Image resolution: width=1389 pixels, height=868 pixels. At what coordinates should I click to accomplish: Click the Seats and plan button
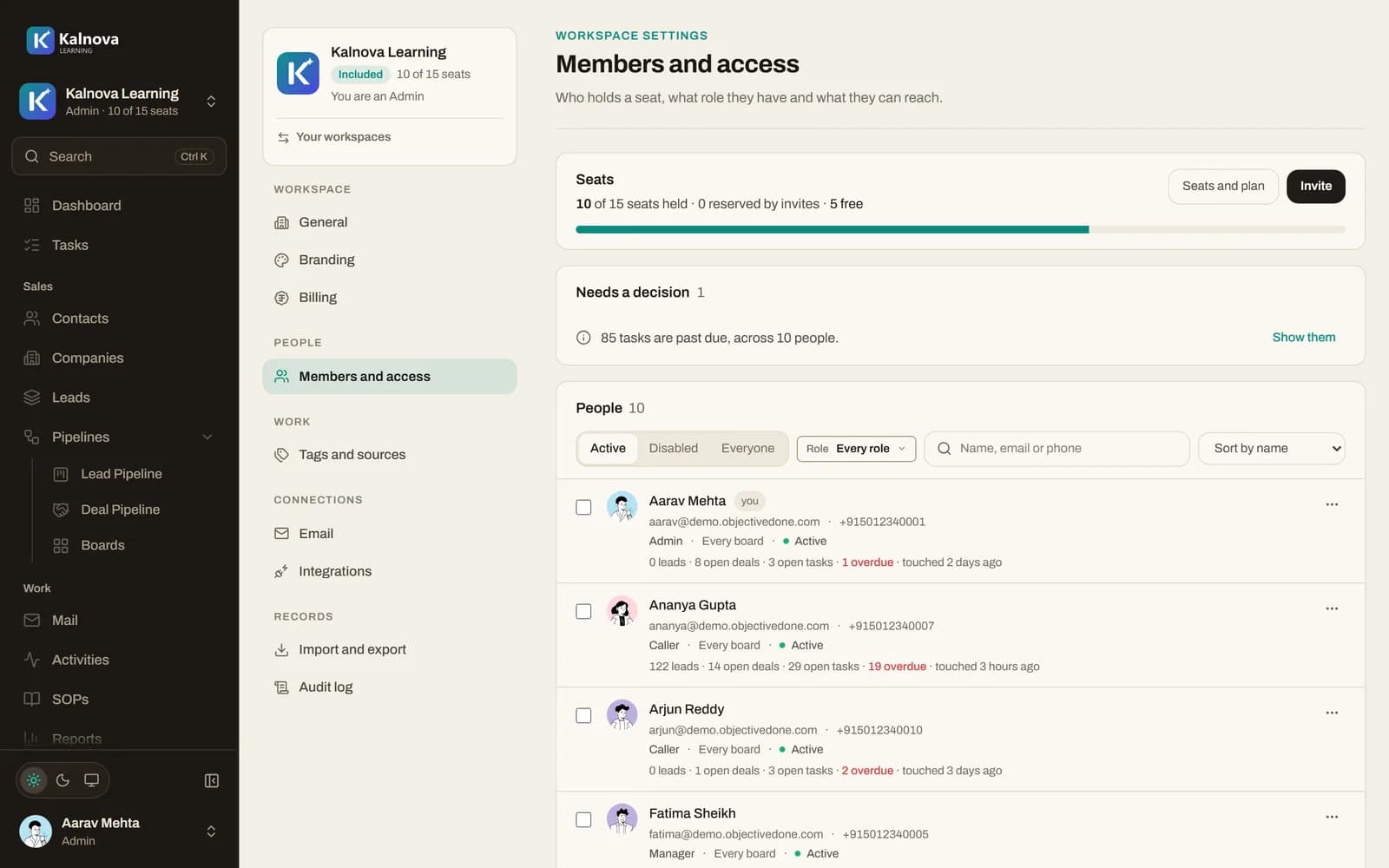tap(1223, 186)
